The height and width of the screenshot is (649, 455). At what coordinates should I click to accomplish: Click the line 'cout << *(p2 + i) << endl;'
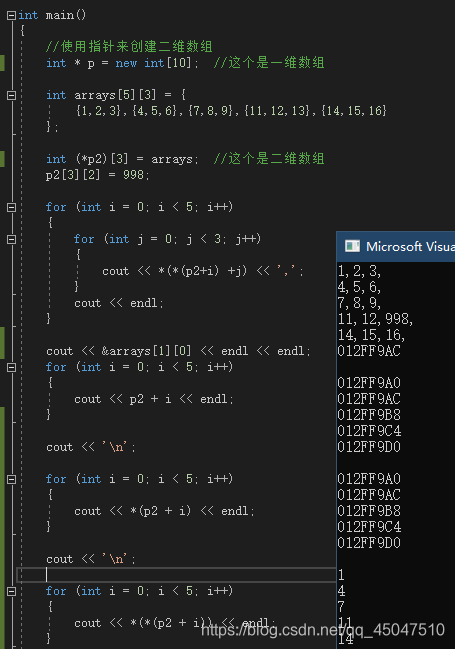pos(164,511)
